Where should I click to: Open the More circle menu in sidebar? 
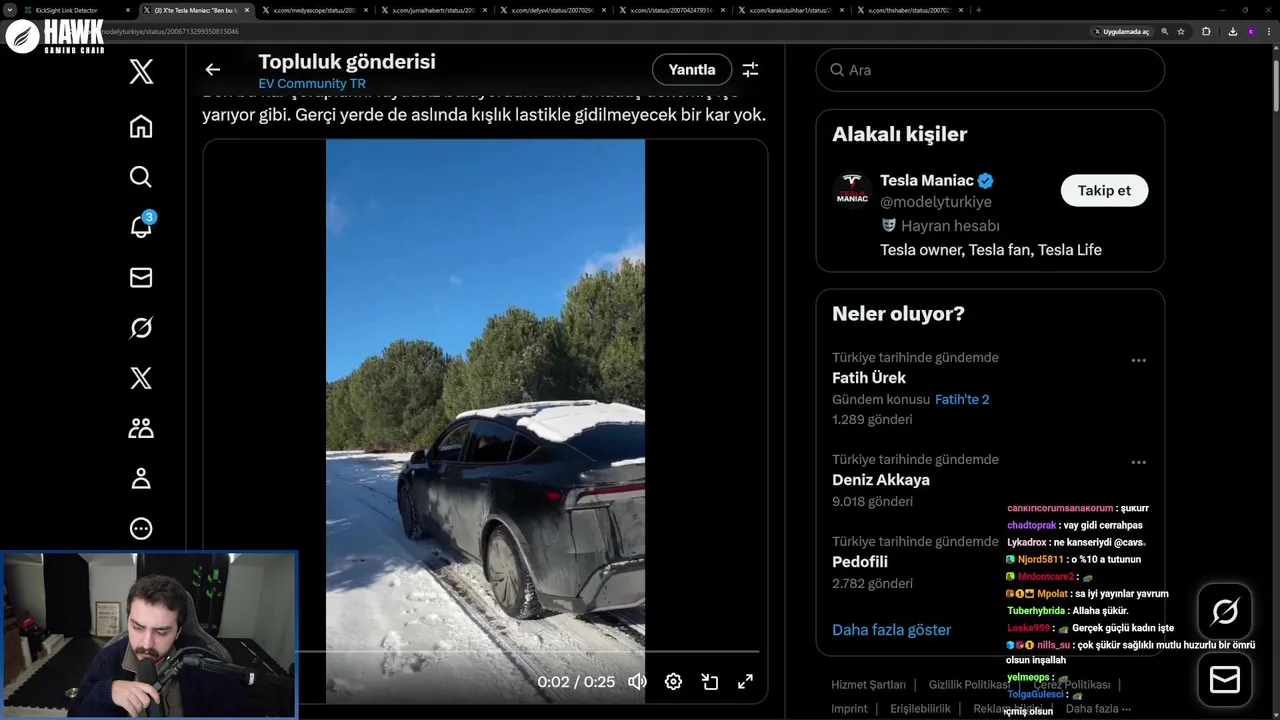click(141, 528)
